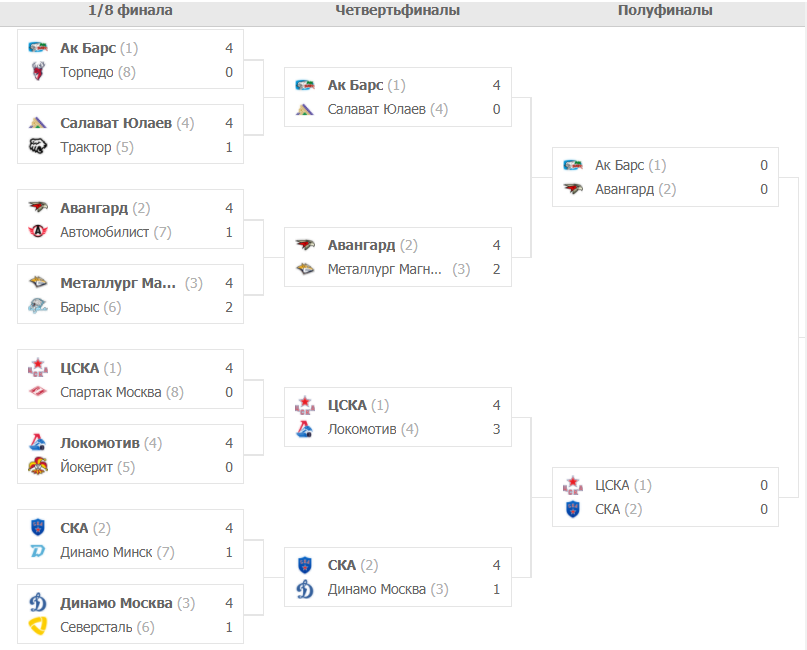Click Jokerit logo beside Йокерит (5)
The width and height of the screenshot is (807, 650).
tap(38, 467)
